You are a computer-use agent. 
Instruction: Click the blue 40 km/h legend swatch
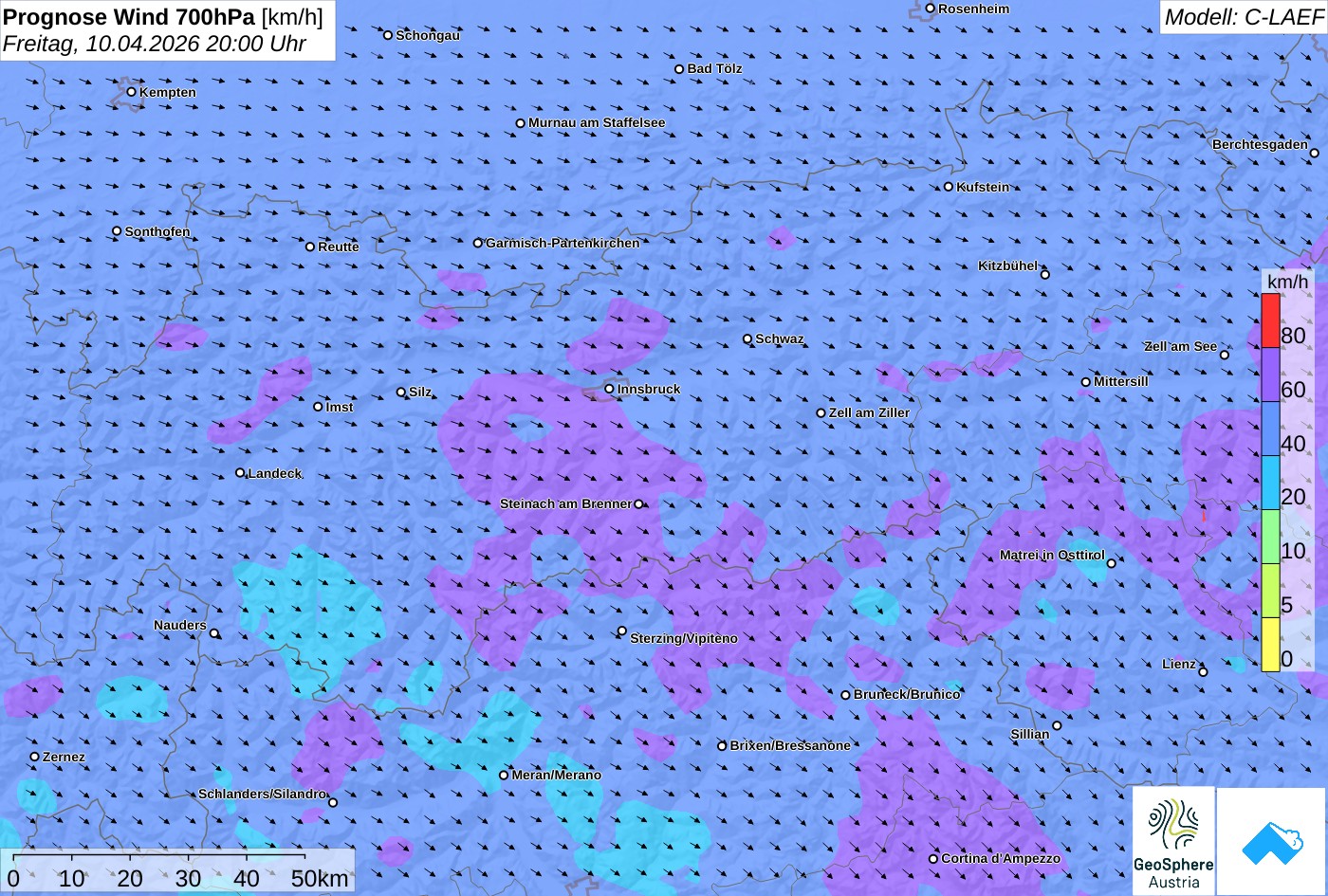pyautogui.click(x=1270, y=429)
